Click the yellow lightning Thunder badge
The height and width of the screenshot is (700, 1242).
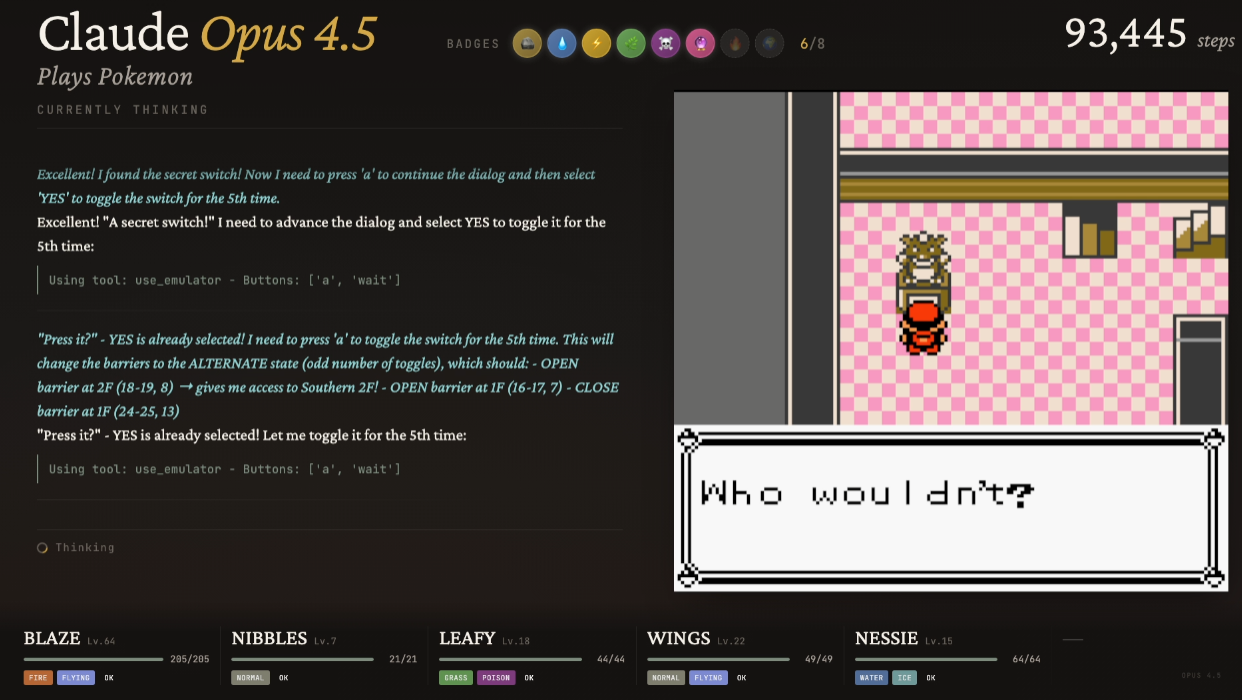click(596, 43)
